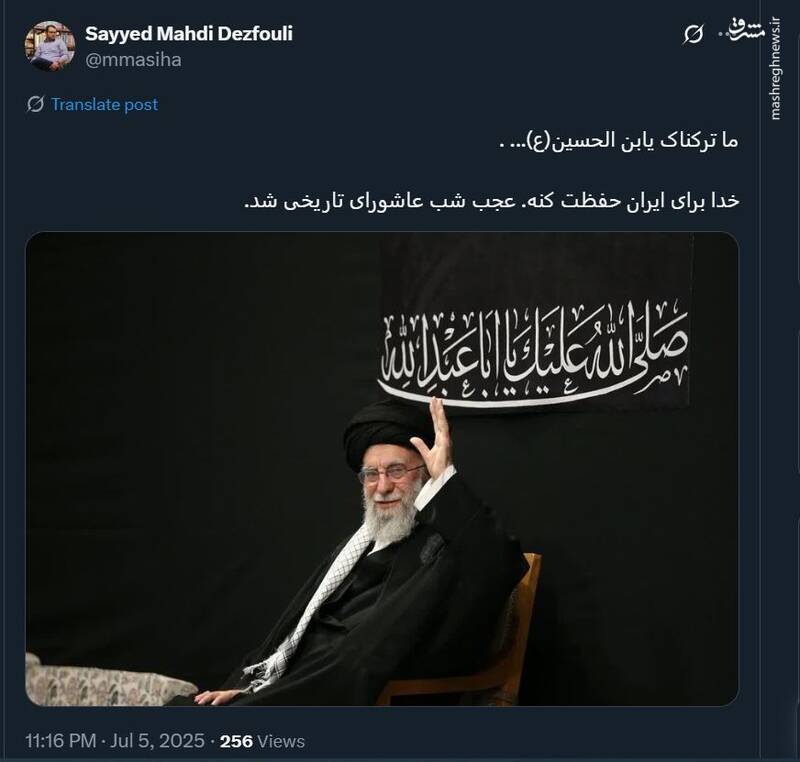Screen dimensions: 800x762
Task: Click the Jul 5, 2025 date
Action: tap(157, 741)
